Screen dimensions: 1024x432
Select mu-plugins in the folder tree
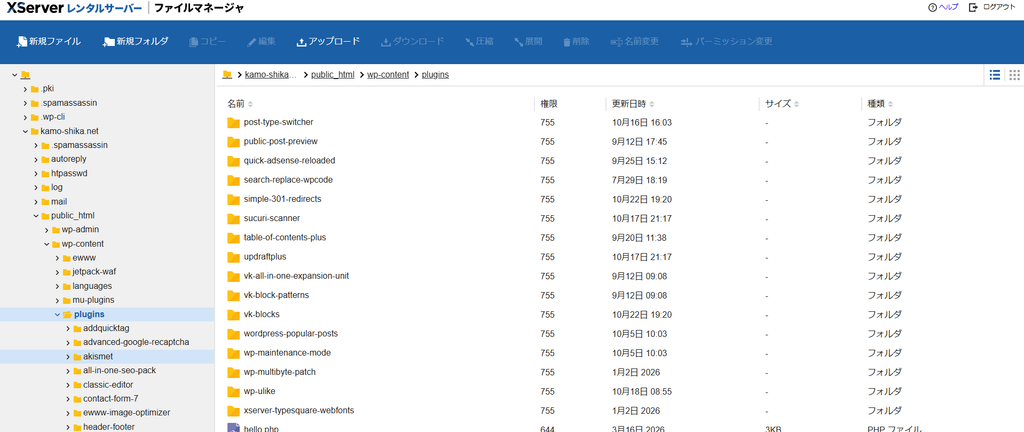point(93,300)
